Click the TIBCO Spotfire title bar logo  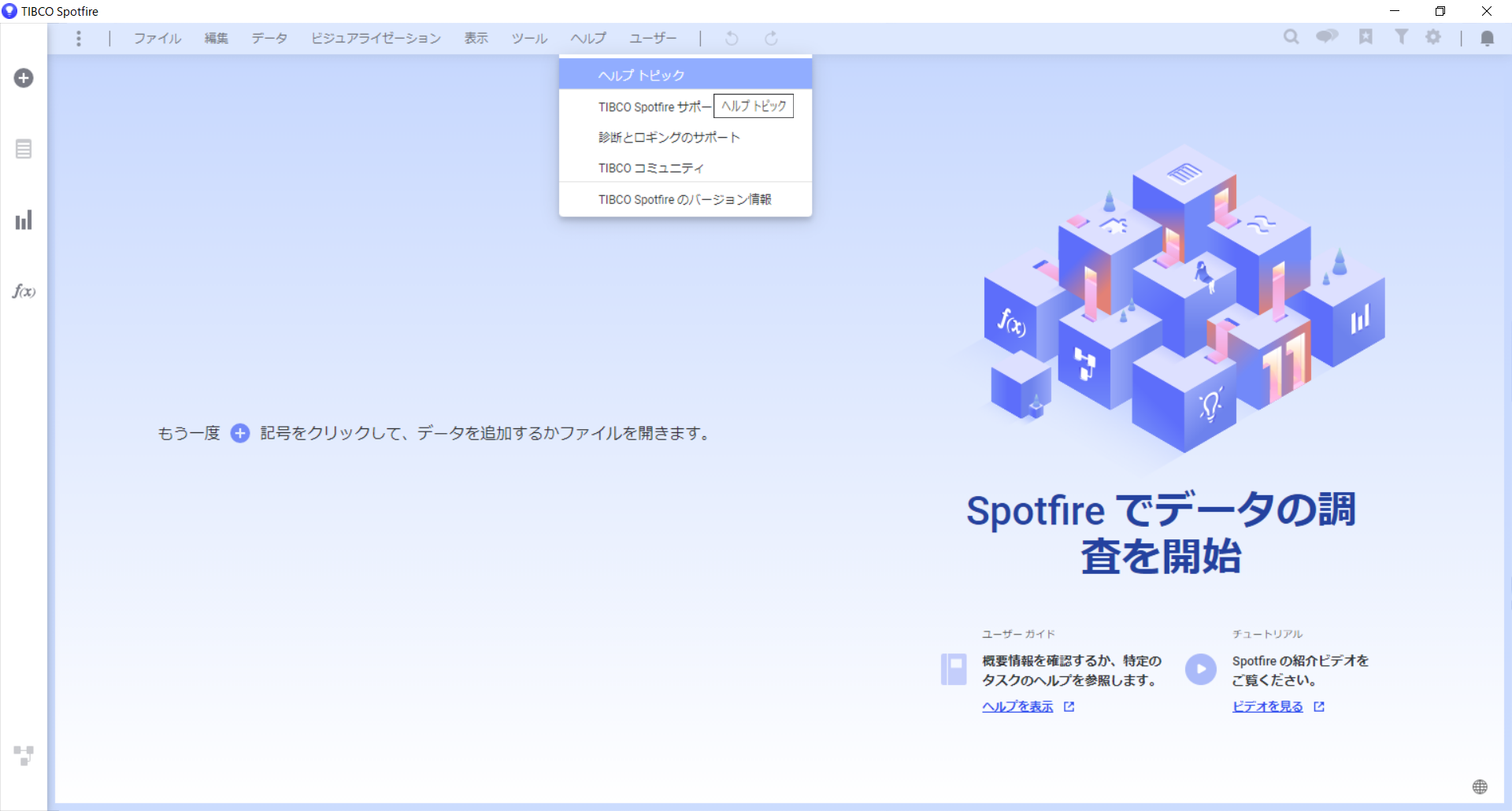(x=9, y=11)
